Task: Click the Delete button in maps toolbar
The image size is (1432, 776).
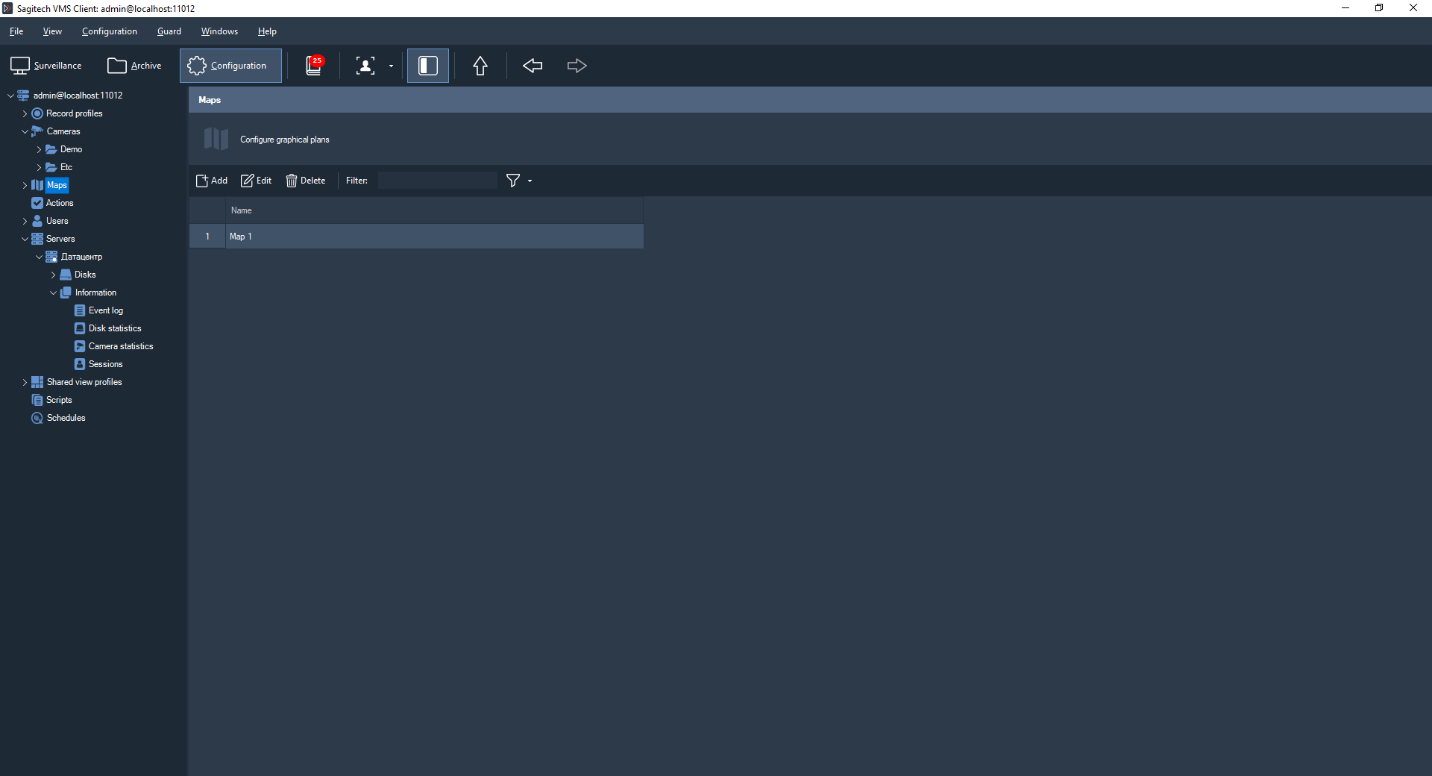Action: [x=306, y=181]
